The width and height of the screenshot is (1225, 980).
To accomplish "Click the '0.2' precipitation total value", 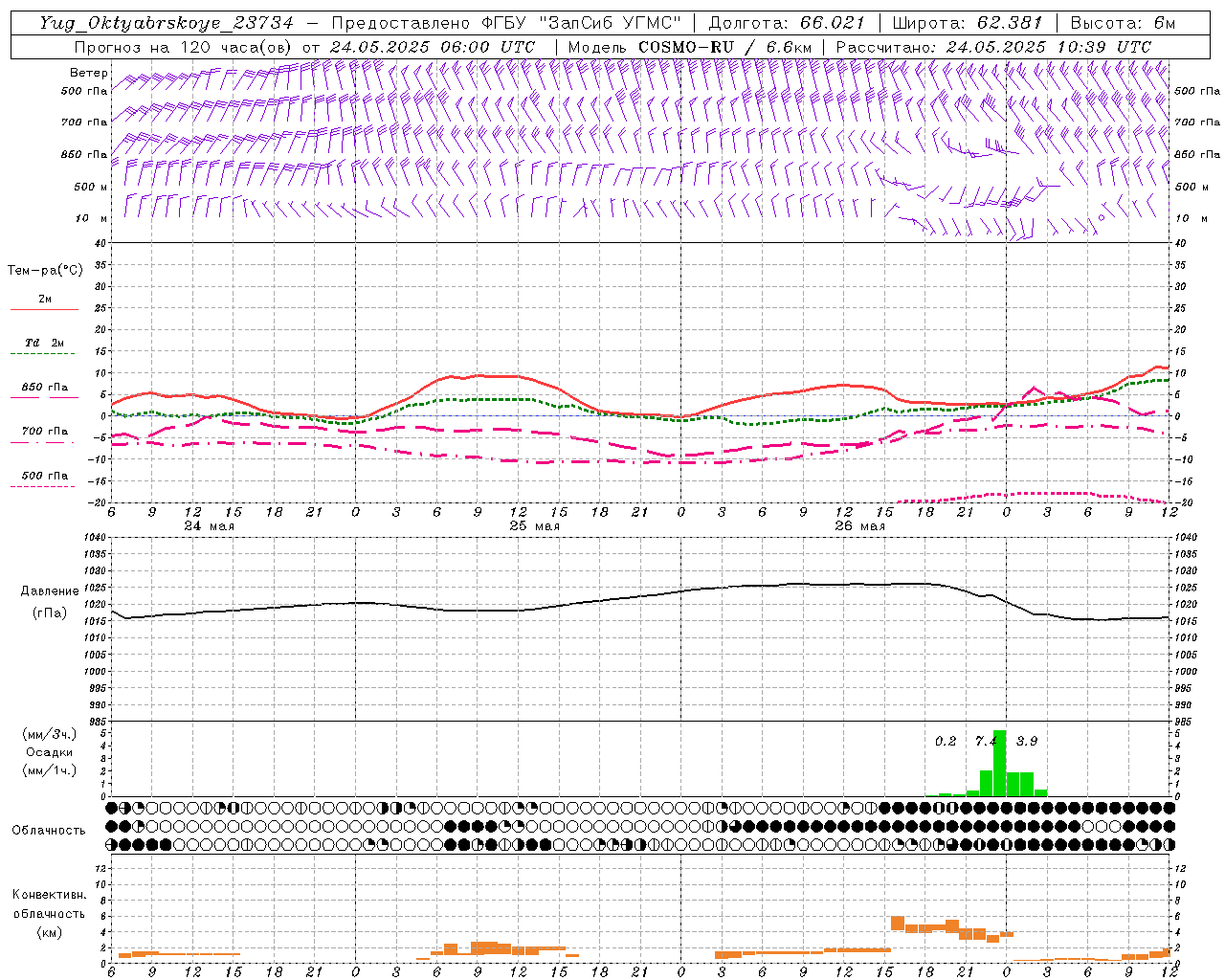I will tap(946, 741).
